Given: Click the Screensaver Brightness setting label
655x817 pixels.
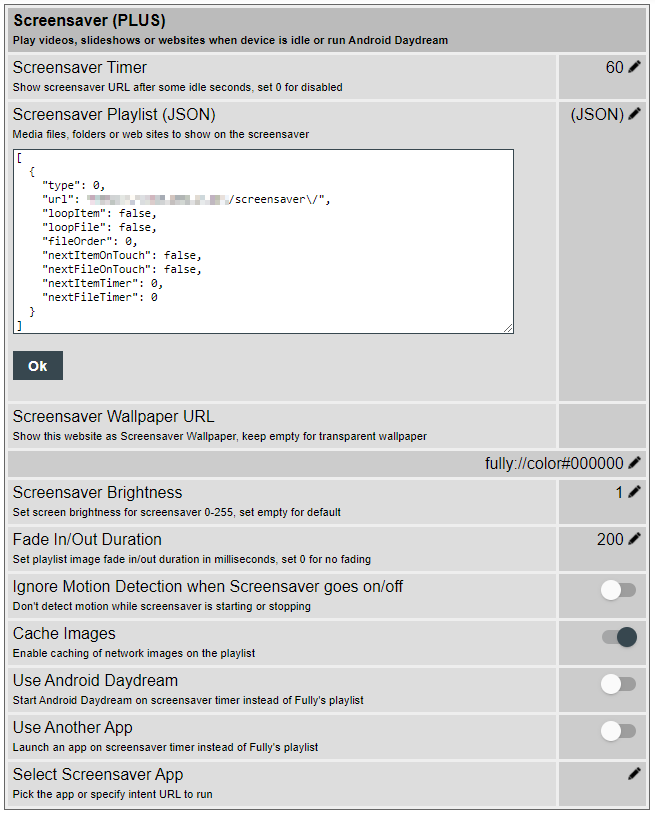Looking at the screenshot, I should [x=98, y=493].
